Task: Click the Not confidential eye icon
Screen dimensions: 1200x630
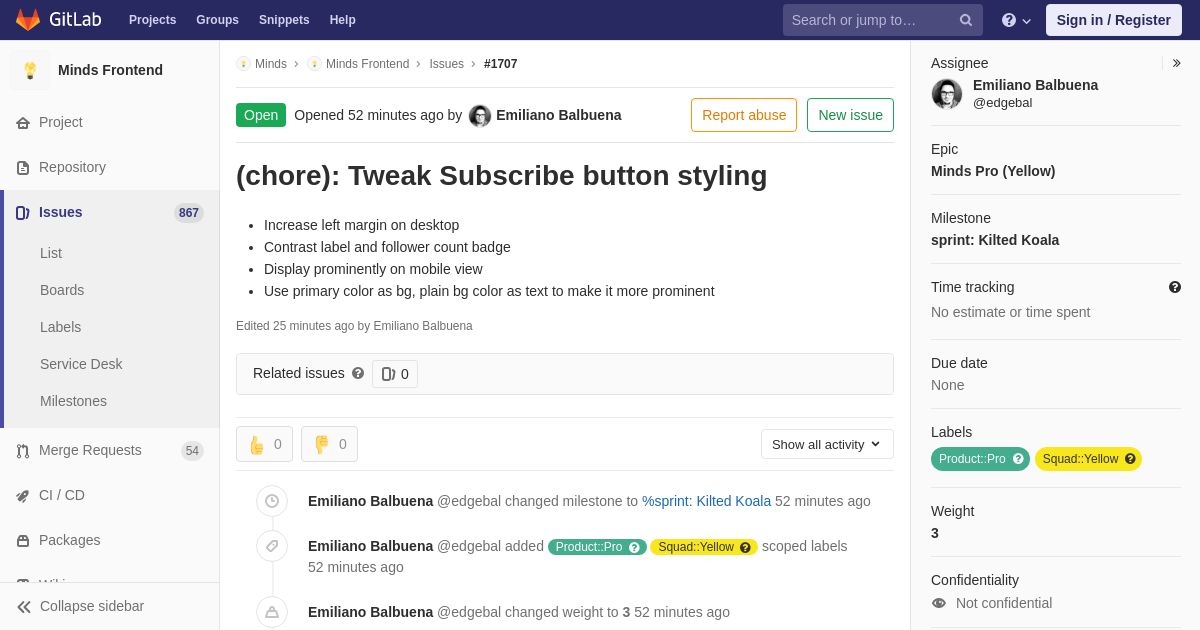Action: (938, 603)
